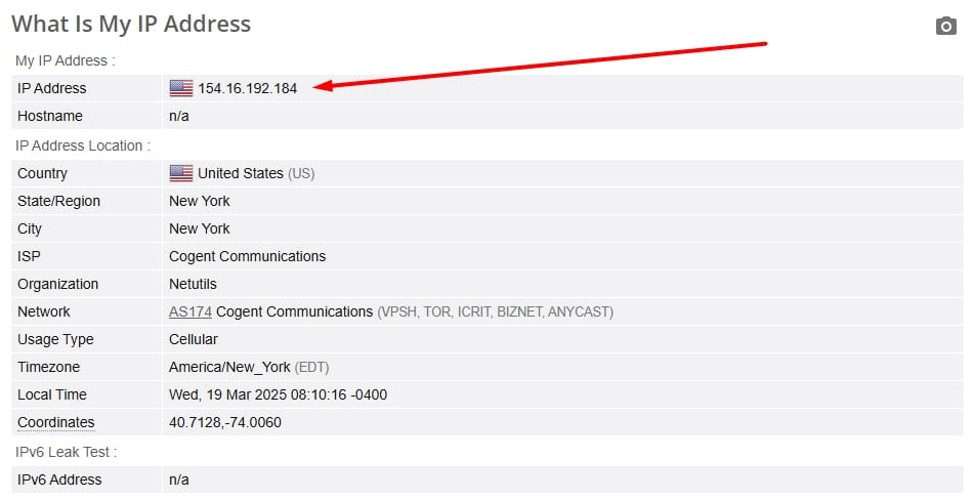Click the IP address 154.16.192.184

pyautogui.click(x=247, y=88)
